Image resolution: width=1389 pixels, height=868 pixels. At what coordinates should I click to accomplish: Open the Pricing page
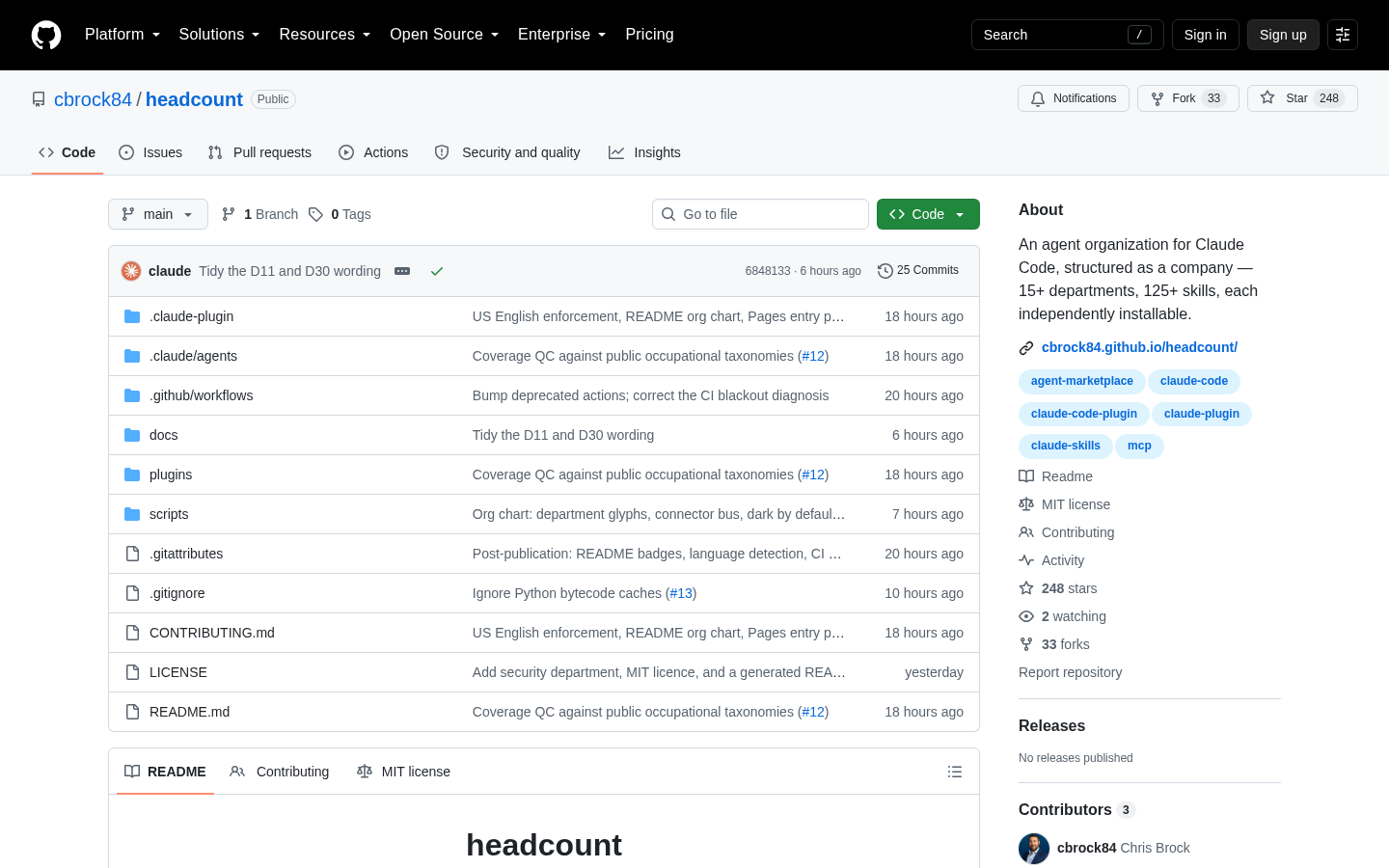(x=649, y=35)
